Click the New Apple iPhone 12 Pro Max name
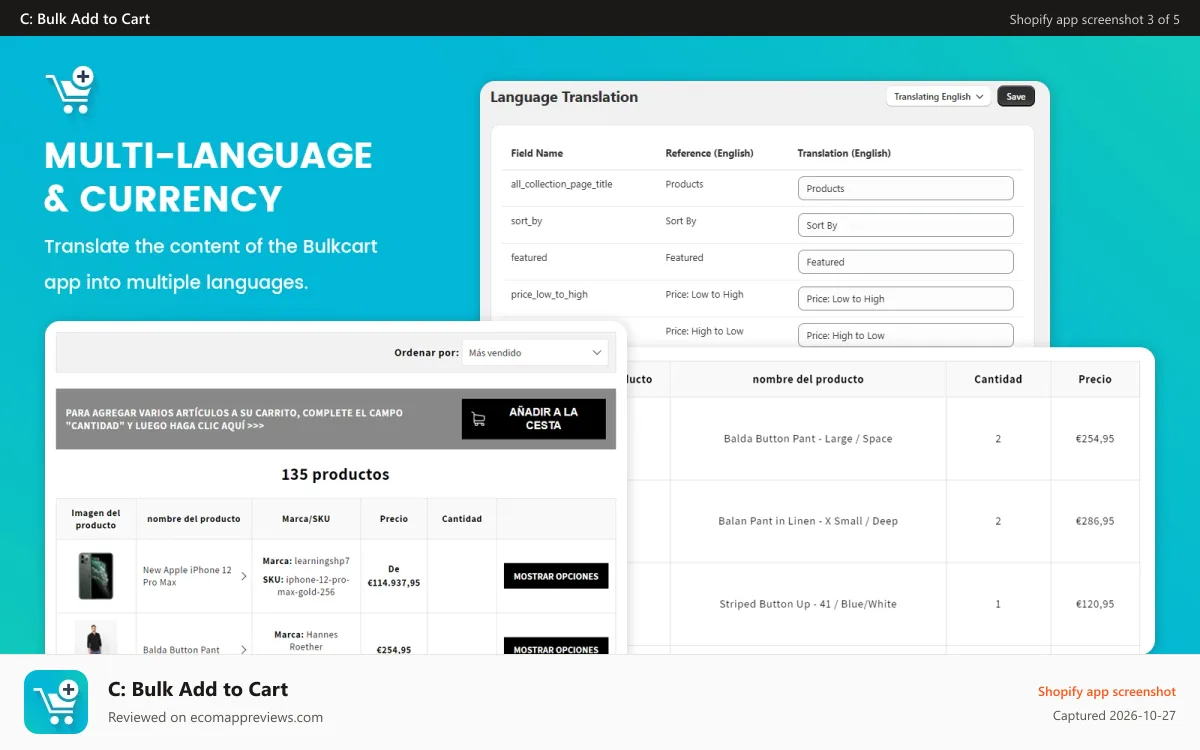Image resolution: width=1200 pixels, height=750 pixels. click(187, 576)
